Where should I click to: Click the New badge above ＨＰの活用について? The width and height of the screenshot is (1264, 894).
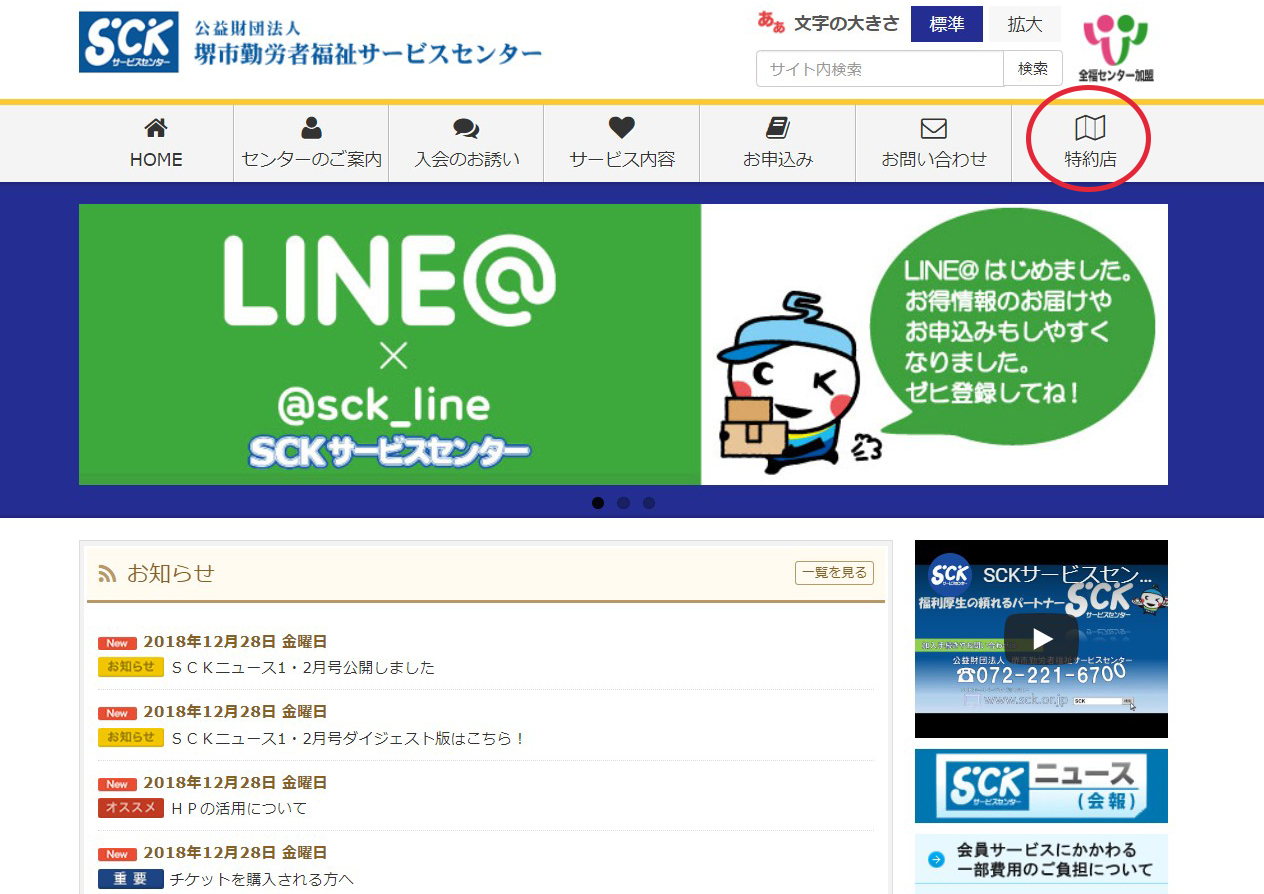[x=117, y=784]
